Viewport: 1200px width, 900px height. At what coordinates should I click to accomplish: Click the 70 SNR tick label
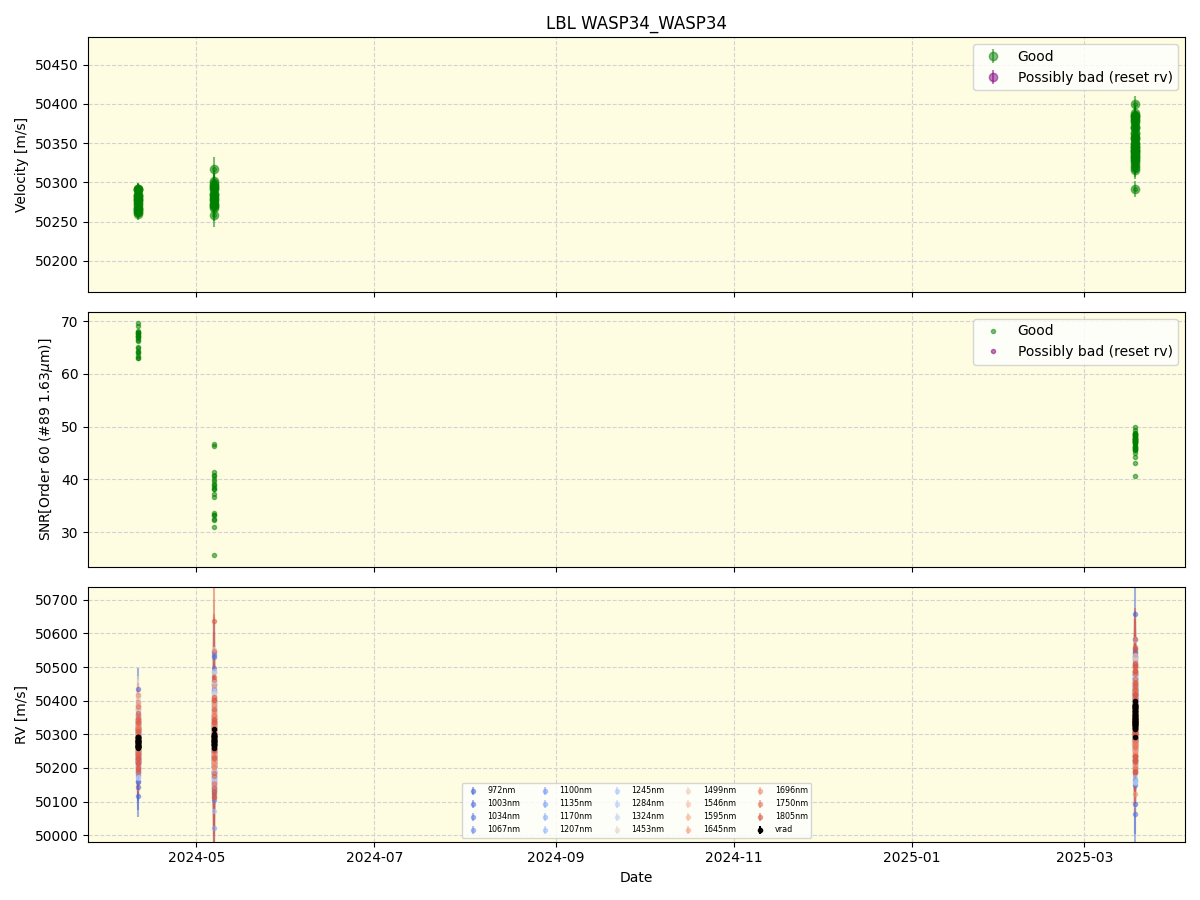pos(70,322)
